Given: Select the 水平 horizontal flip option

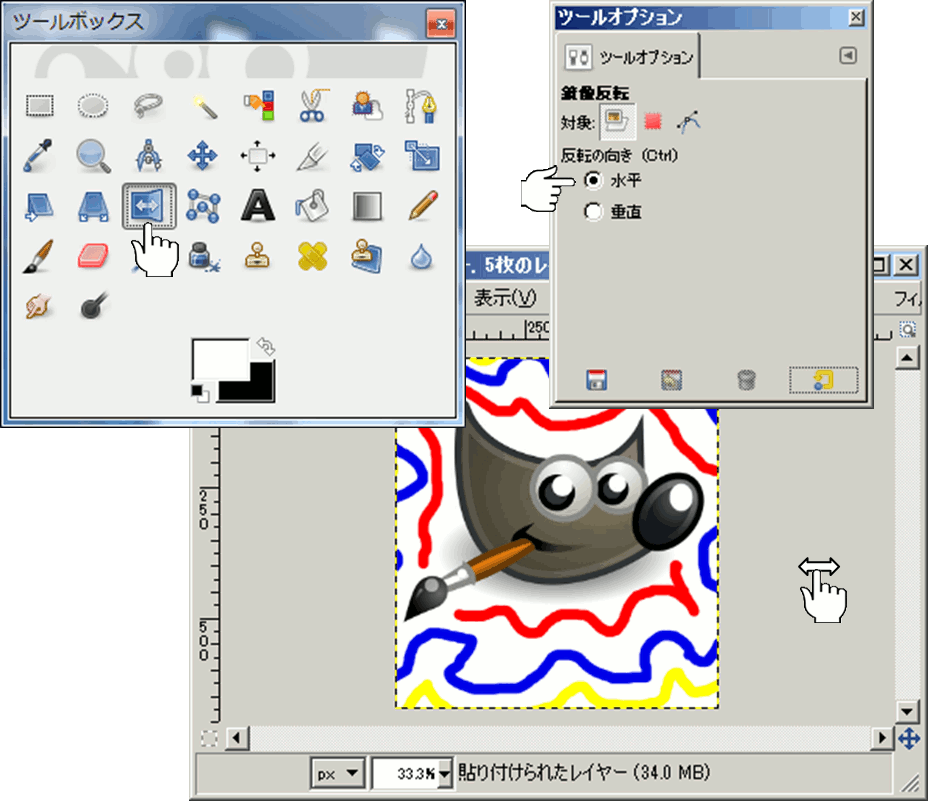Looking at the screenshot, I should 594,180.
